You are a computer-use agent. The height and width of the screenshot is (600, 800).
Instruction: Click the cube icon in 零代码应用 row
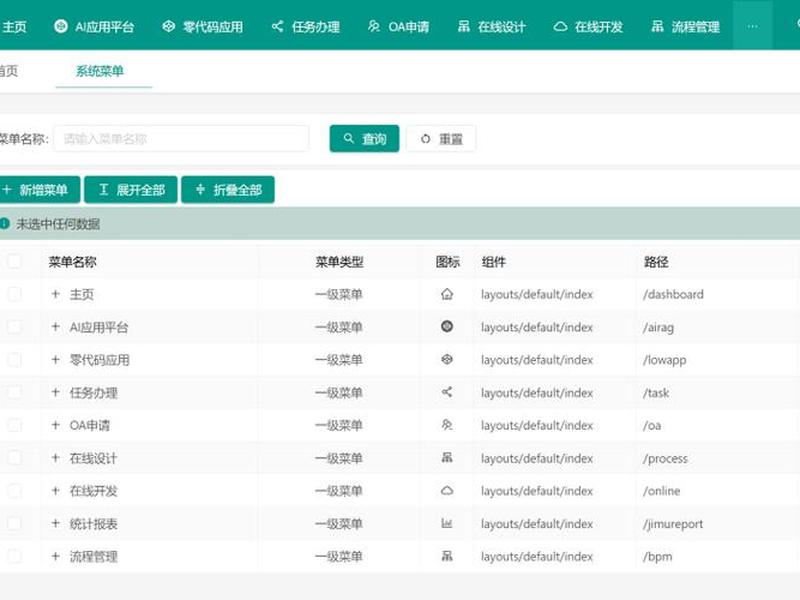coord(447,360)
